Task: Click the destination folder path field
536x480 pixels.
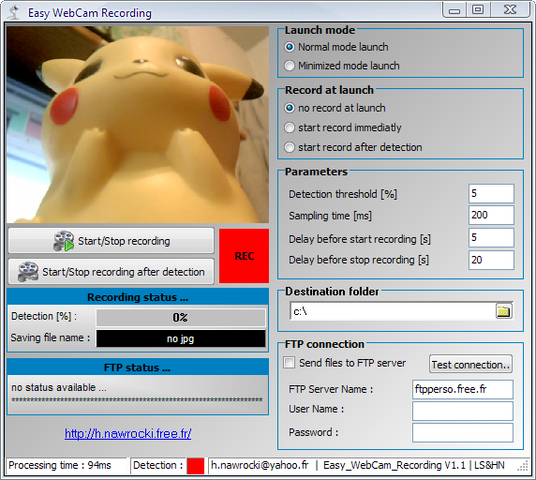Action: [x=392, y=311]
